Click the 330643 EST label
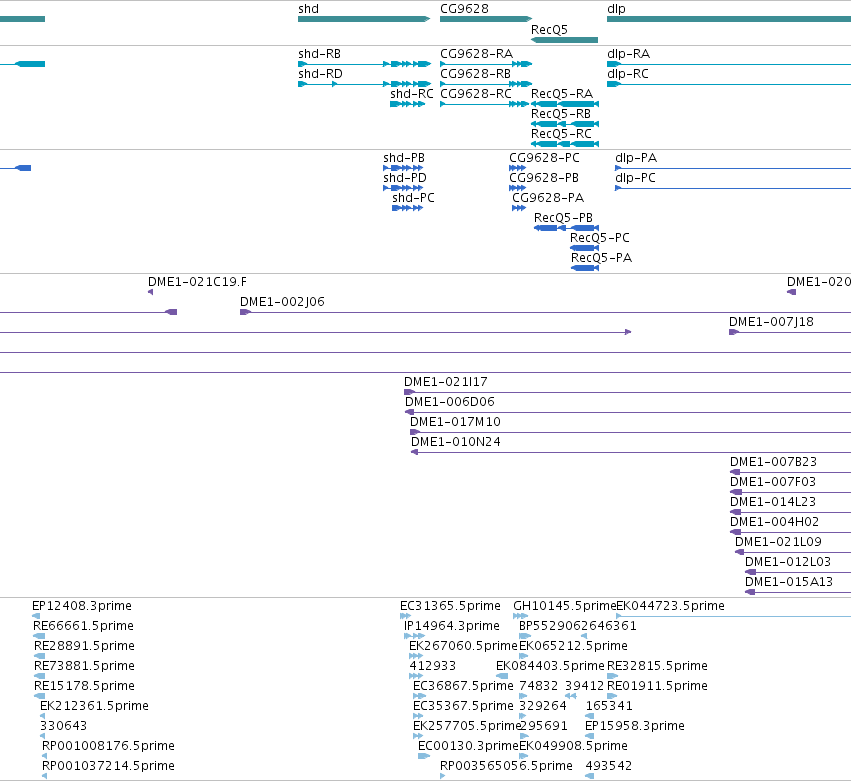Viewport: 851px width, 781px height. click(63, 726)
